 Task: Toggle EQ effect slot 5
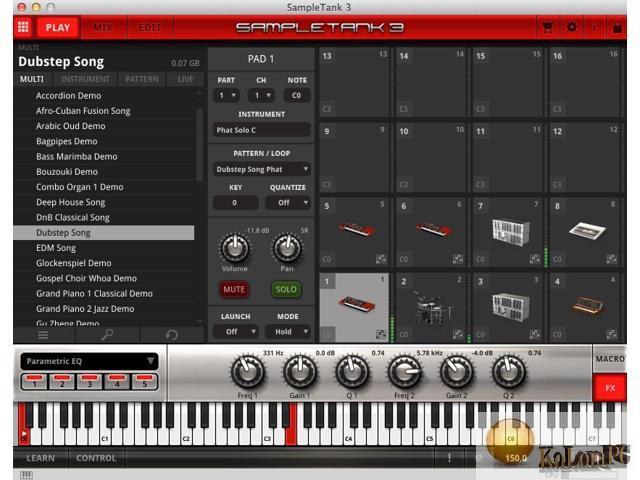[x=144, y=381]
